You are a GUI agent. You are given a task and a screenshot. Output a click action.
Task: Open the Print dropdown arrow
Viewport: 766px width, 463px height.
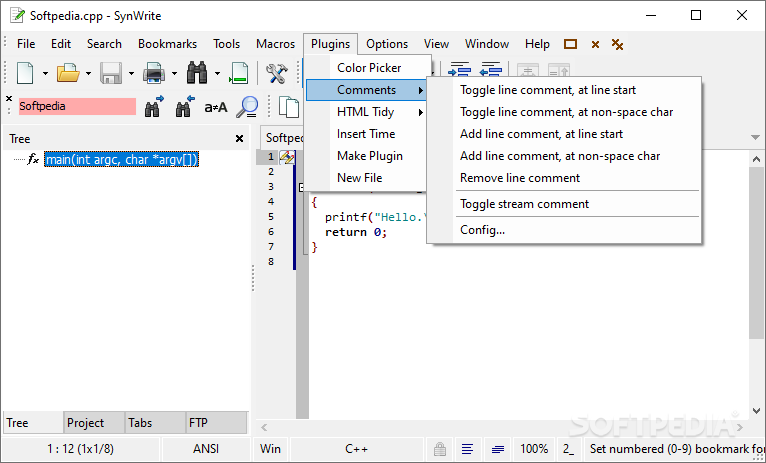click(x=174, y=74)
